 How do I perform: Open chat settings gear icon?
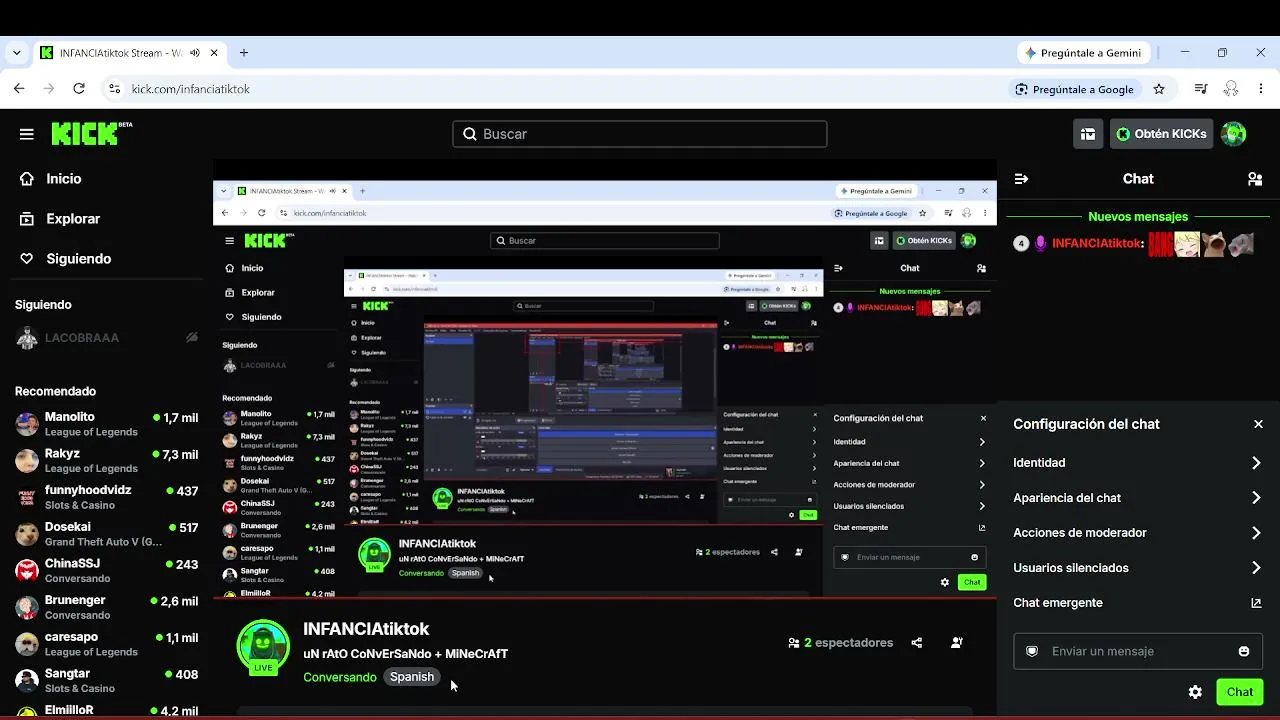(x=1195, y=692)
